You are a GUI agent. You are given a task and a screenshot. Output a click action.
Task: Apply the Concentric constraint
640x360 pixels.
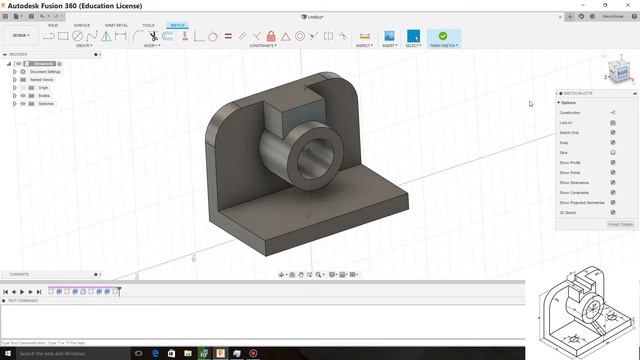300,36
